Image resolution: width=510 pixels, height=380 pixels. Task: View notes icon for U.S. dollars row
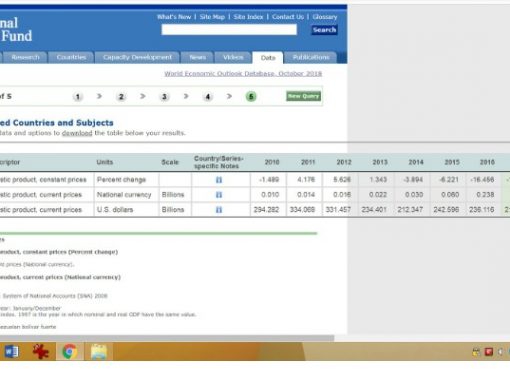[219, 210]
